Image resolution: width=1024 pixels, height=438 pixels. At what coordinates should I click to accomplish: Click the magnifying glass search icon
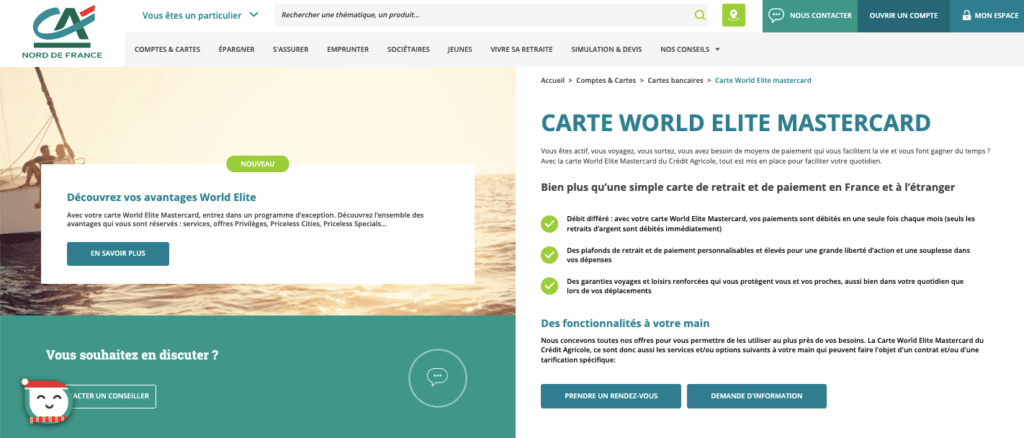700,16
